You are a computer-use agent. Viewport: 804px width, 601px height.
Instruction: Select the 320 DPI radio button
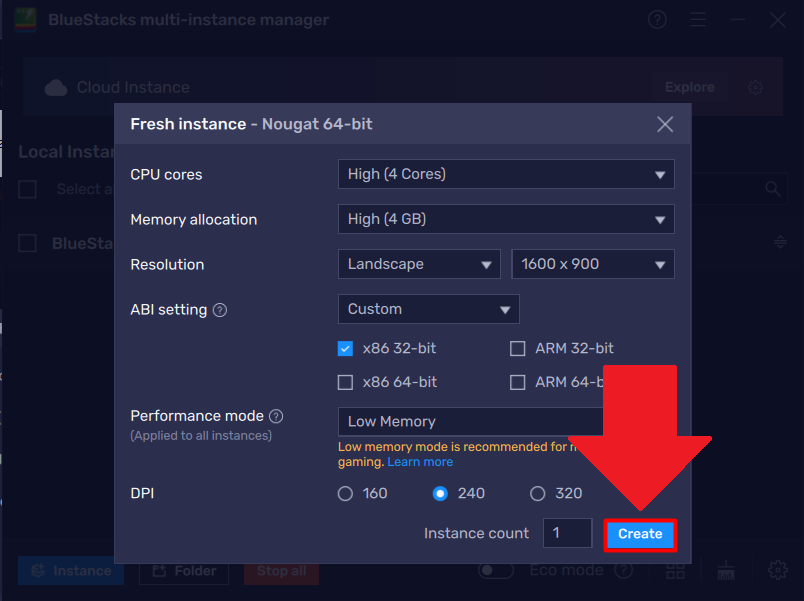(536, 493)
